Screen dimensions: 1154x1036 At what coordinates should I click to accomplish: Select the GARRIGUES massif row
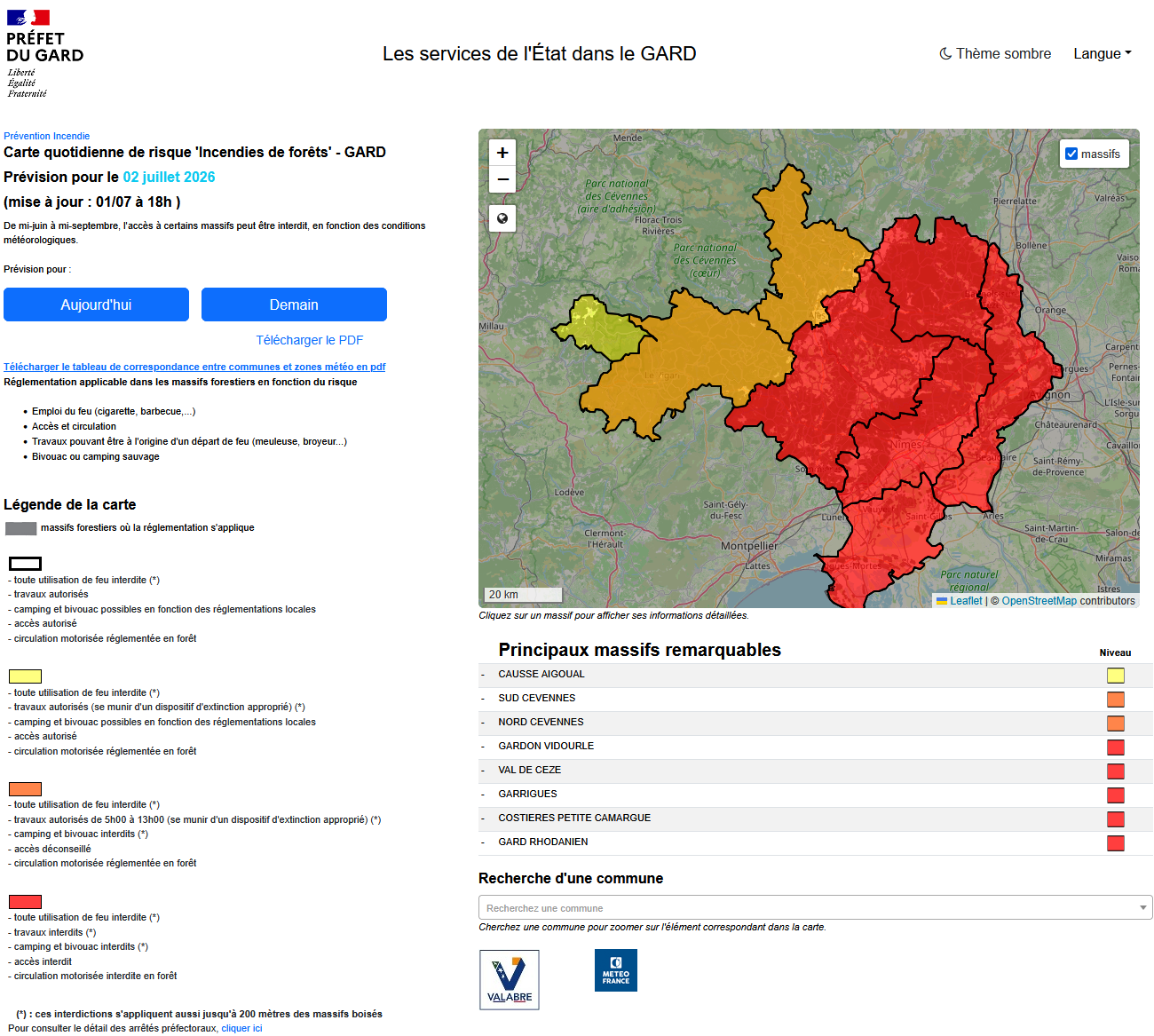815,795
